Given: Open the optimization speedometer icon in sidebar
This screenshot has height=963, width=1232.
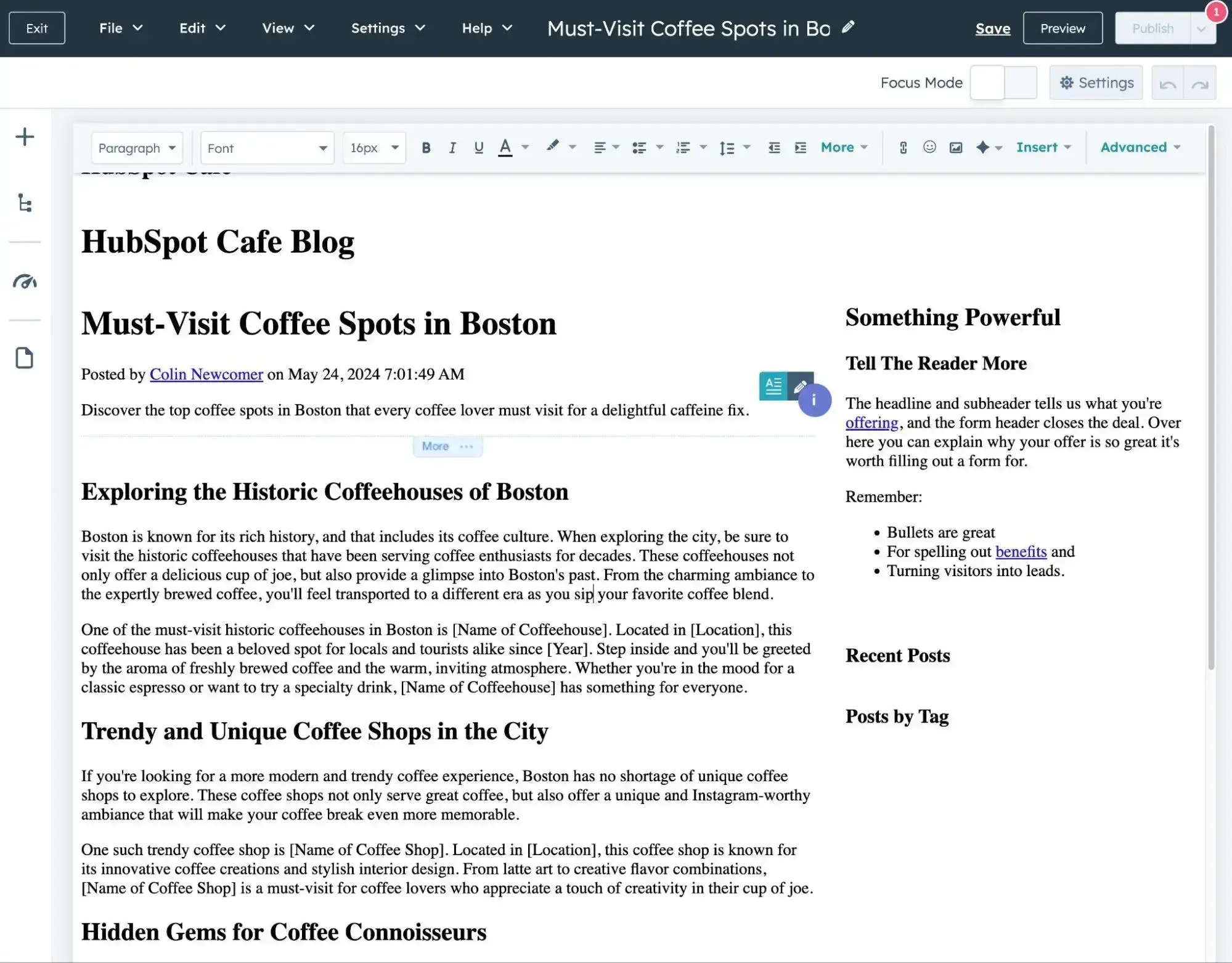Looking at the screenshot, I should point(25,282).
